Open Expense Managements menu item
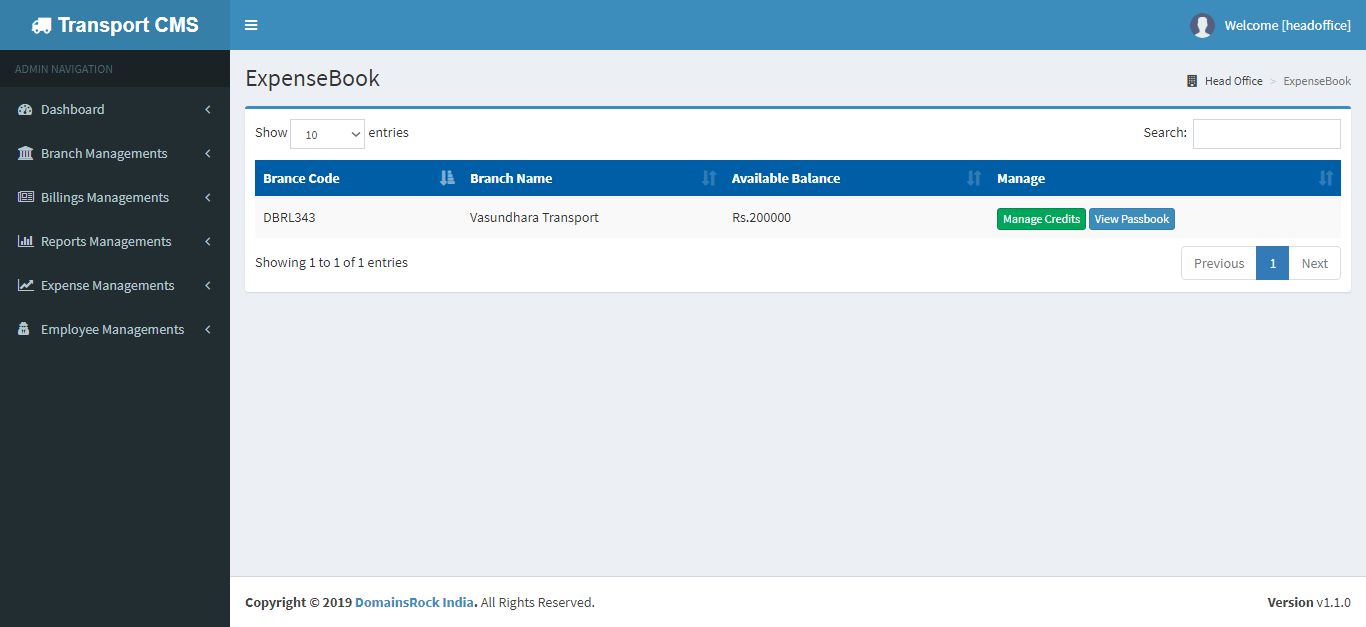The height and width of the screenshot is (627, 1366). (115, 285)
